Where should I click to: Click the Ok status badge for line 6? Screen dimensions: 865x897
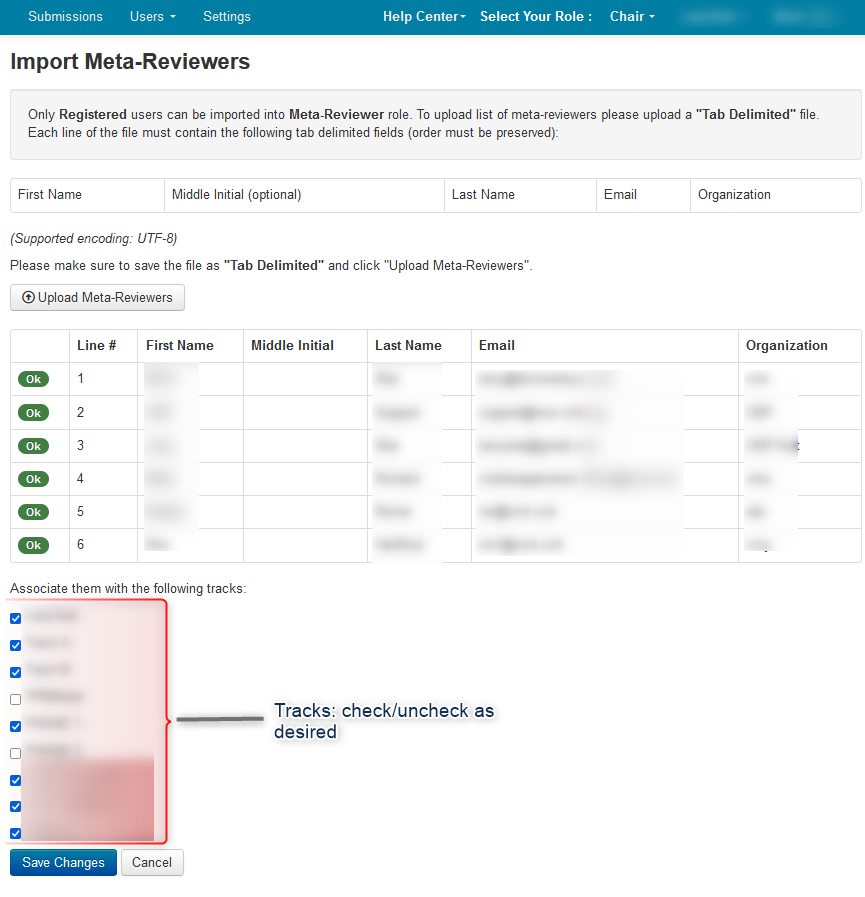33,545
